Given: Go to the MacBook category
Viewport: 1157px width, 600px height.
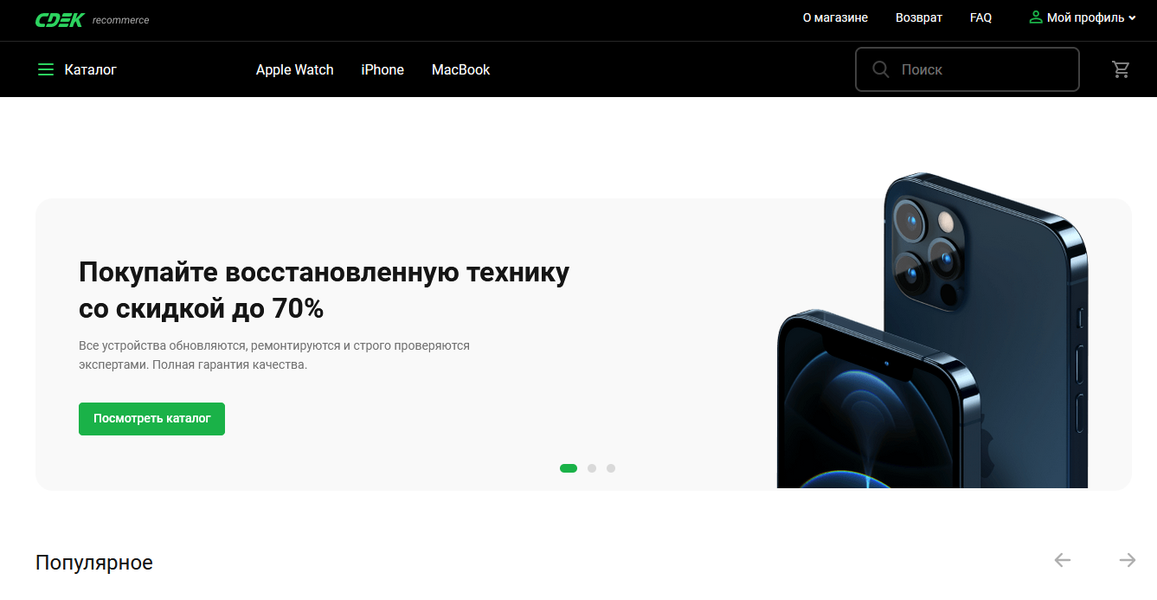Looking at the screenshot, I should (x=460, y=69).
